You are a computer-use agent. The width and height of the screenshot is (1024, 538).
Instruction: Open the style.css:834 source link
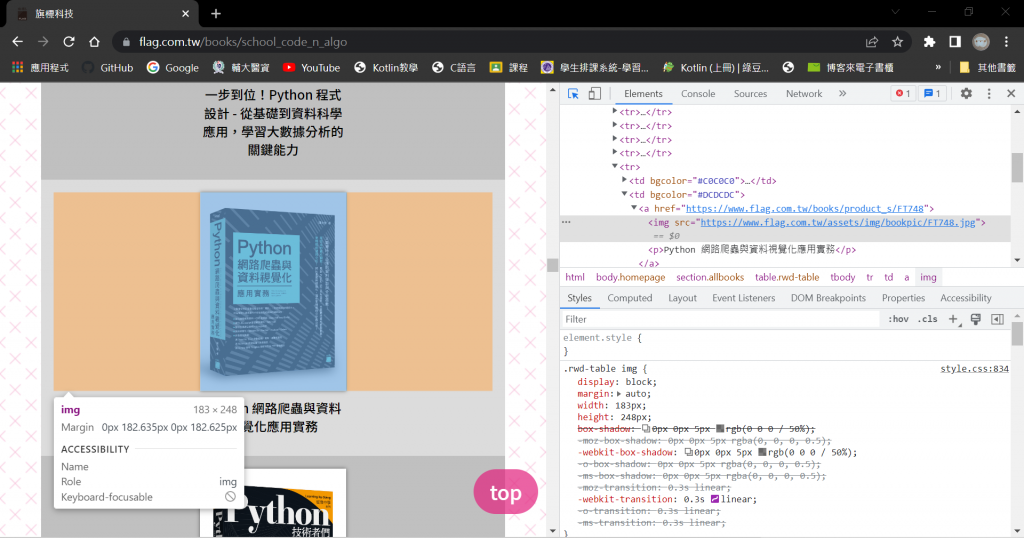pos(974,369)
